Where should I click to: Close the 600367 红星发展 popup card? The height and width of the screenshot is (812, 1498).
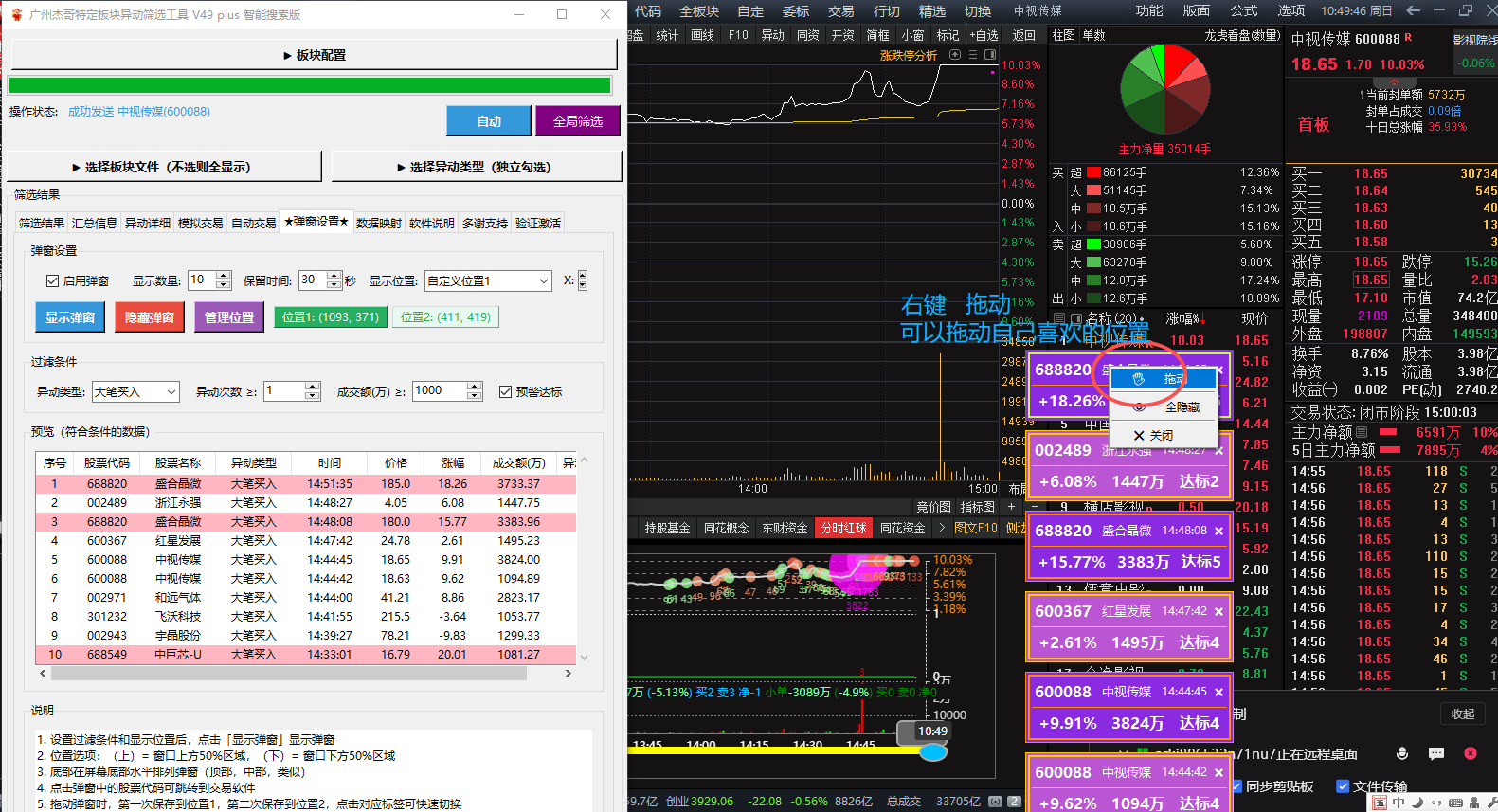pyautogui.click(x=1219, y=612)
